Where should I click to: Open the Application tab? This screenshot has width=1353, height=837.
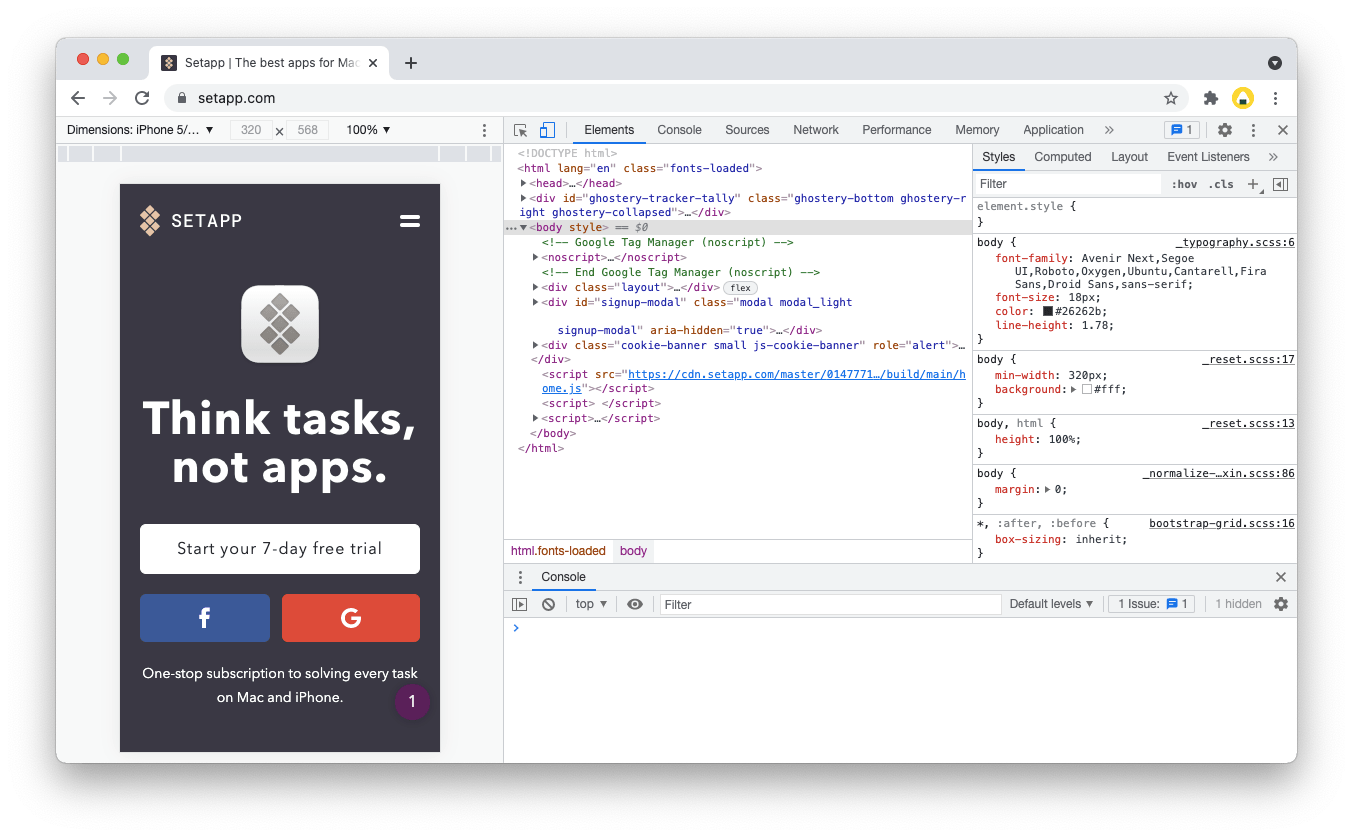[1053, 130]
